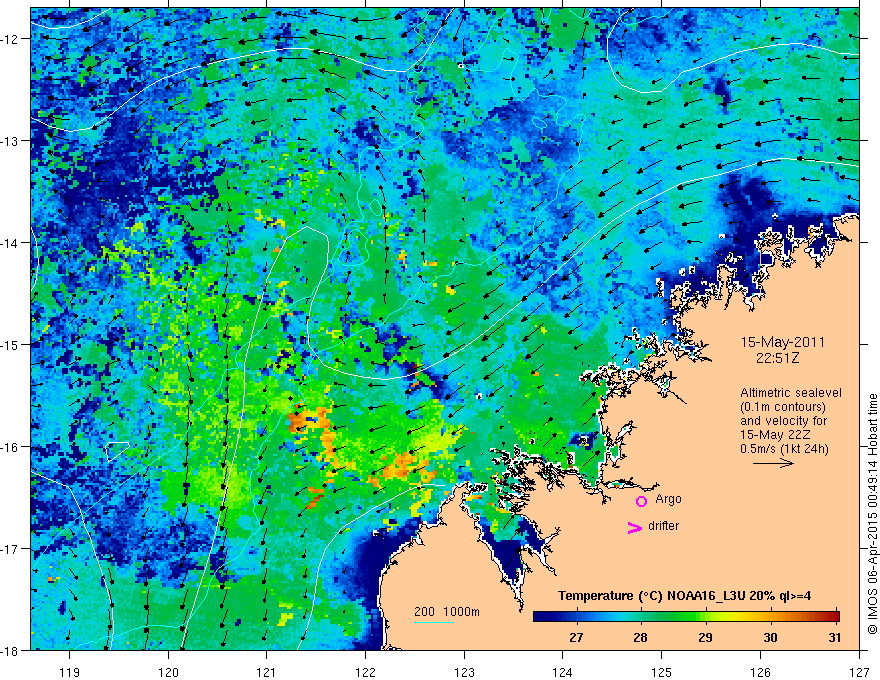Click latitude axis label '-16'
880x680 pixels.
[x=10, y=447]
